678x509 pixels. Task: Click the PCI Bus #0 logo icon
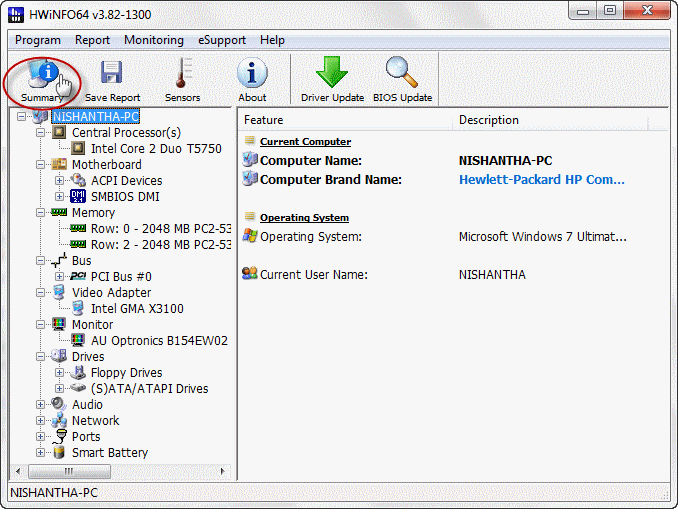[x=78, y=276]
